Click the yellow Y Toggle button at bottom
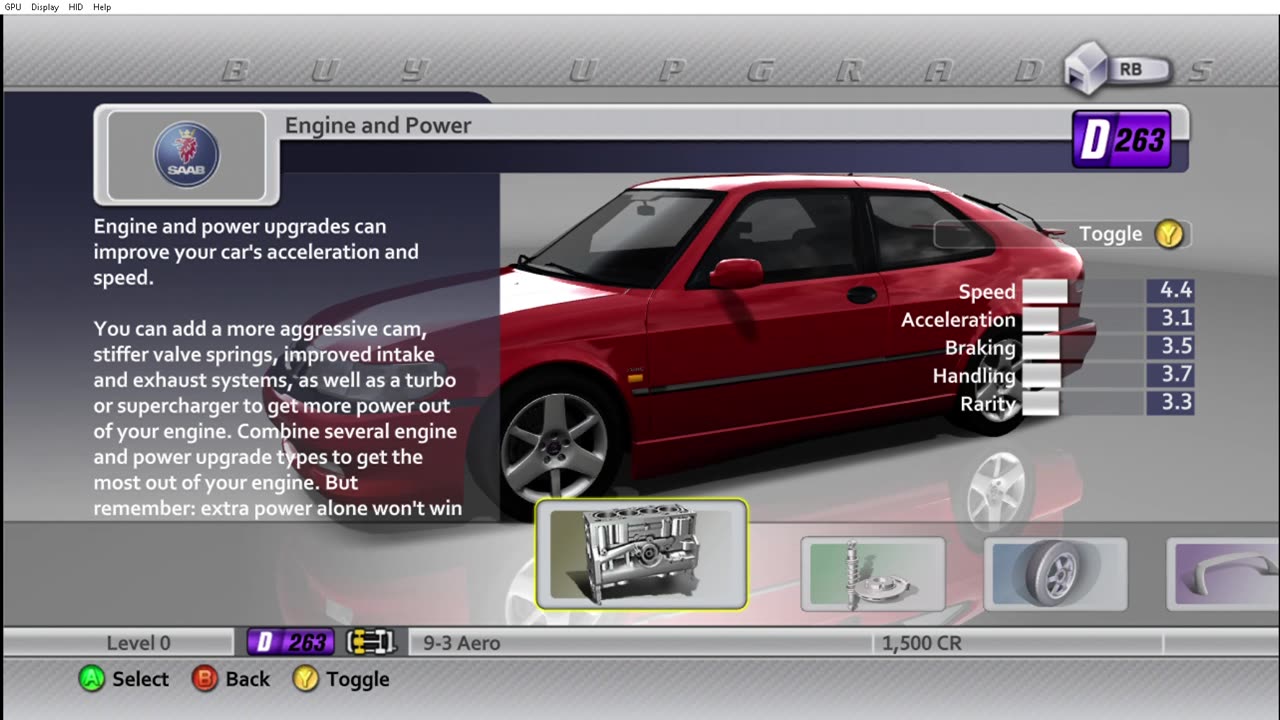Screen dimensions: 1280x720 (306, 679)
